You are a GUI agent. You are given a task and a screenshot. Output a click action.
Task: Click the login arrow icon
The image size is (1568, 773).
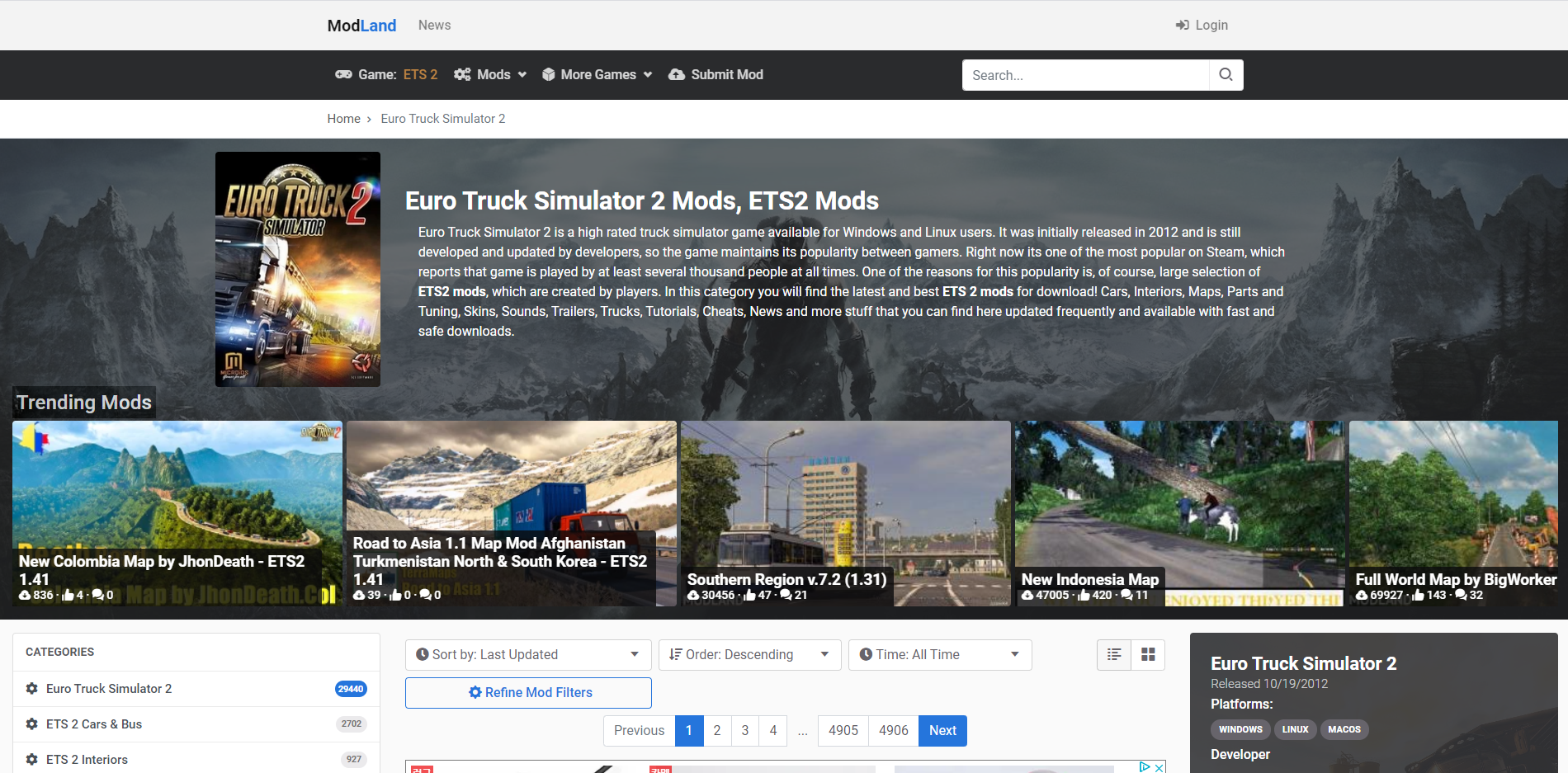1182,26
